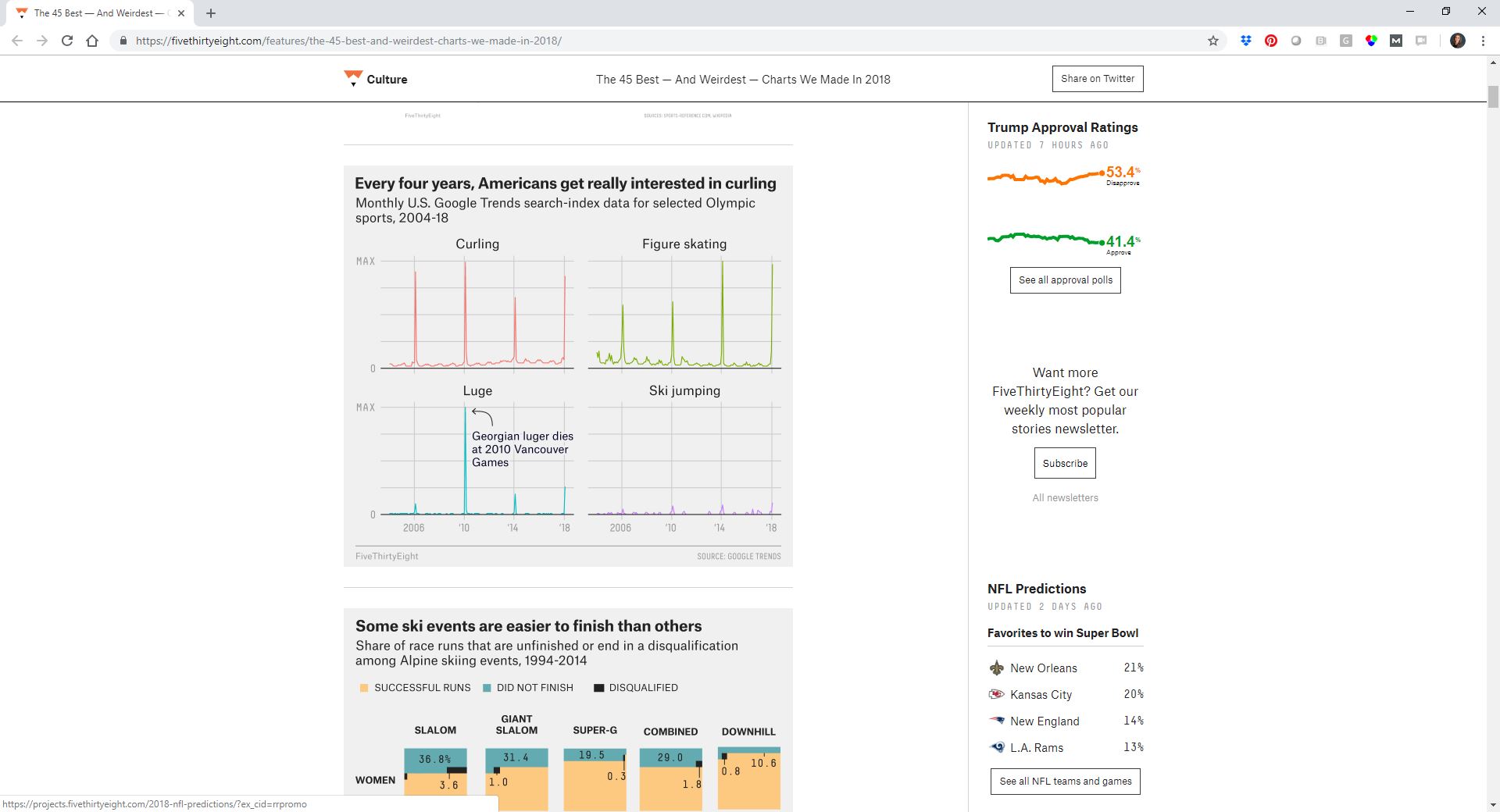Open the Chrome three-dot menu
The height and width of the screenshot is (812, 1500).
[x=1483, y=41]
